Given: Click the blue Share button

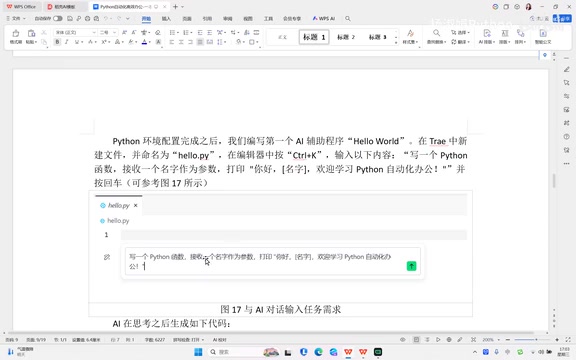Looking at the screenshot, I should click(562, 18).
